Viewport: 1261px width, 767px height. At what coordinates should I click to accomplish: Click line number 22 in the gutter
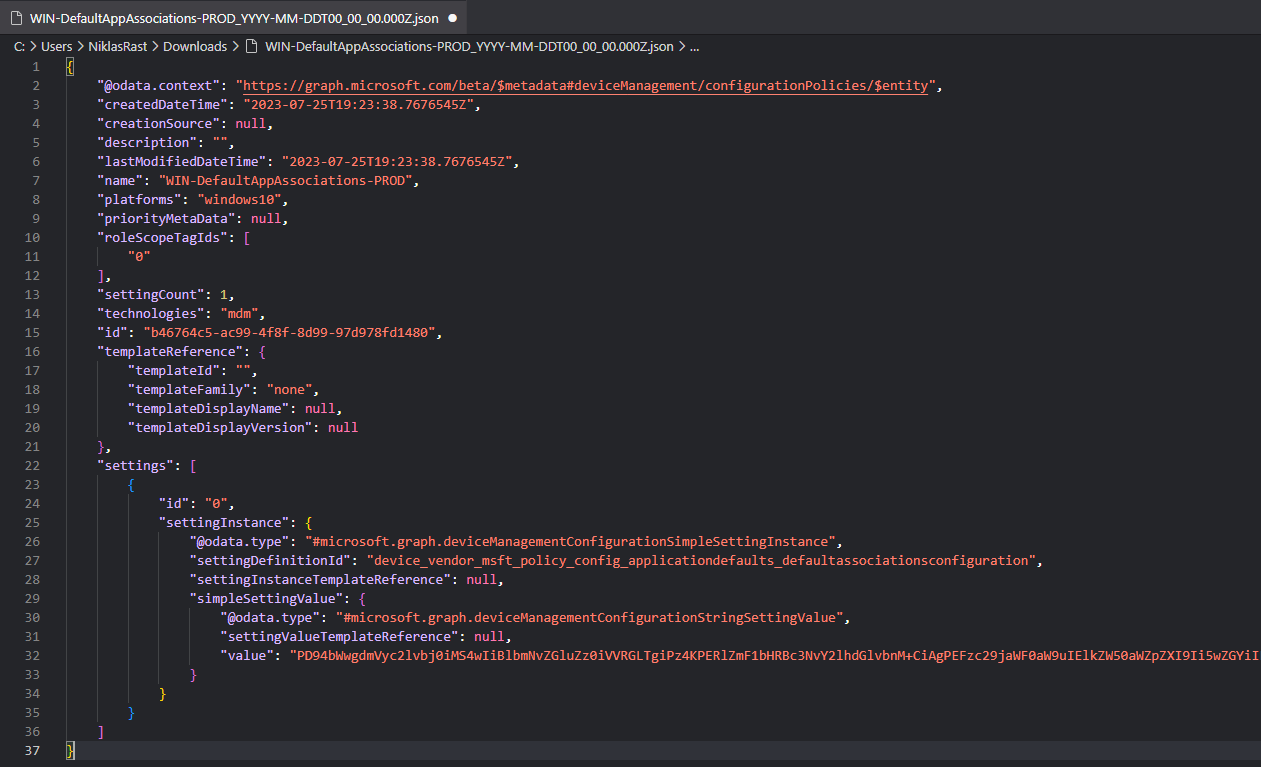(33, 465)
